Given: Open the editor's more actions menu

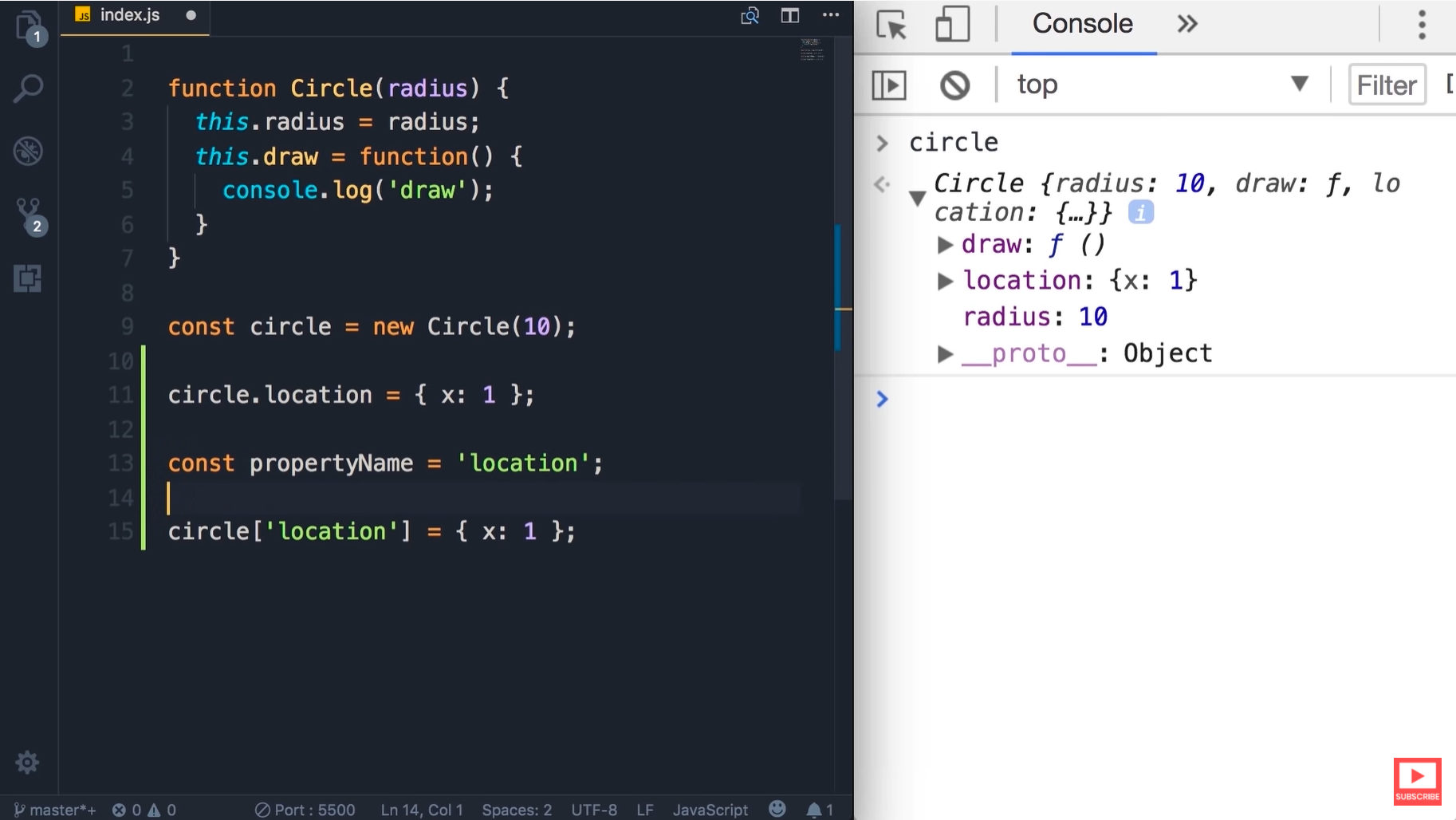Looking at the screenshot, I should pyautogui.click(x=831, y=15).
